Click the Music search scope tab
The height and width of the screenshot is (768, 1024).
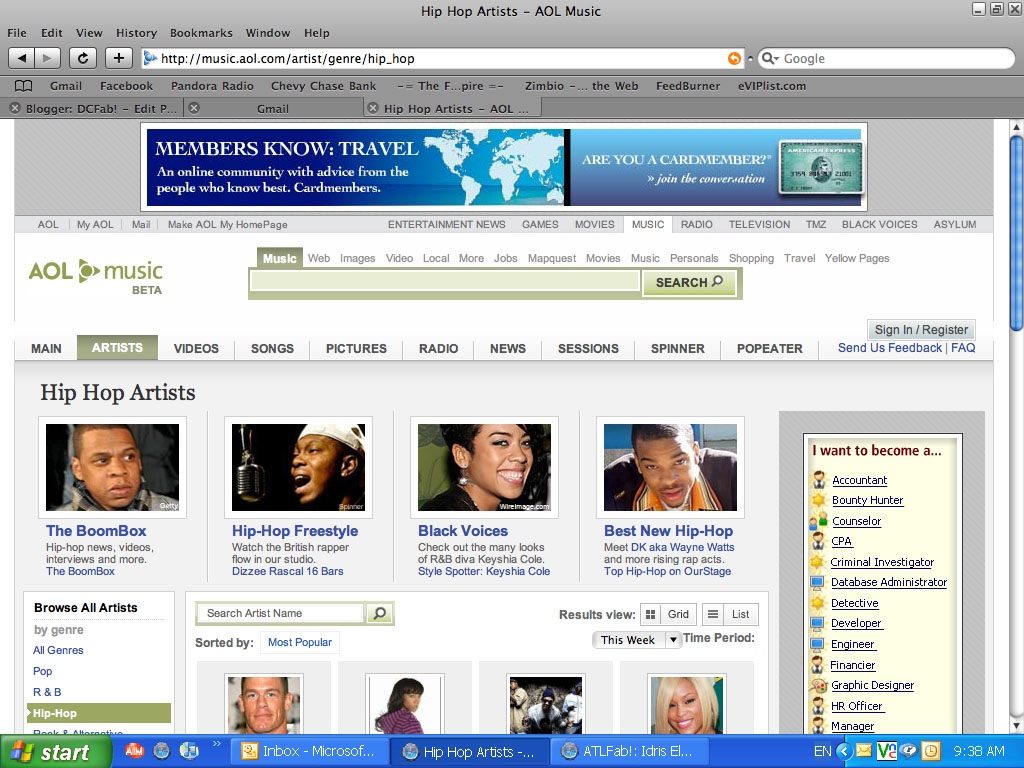point(280,259)
